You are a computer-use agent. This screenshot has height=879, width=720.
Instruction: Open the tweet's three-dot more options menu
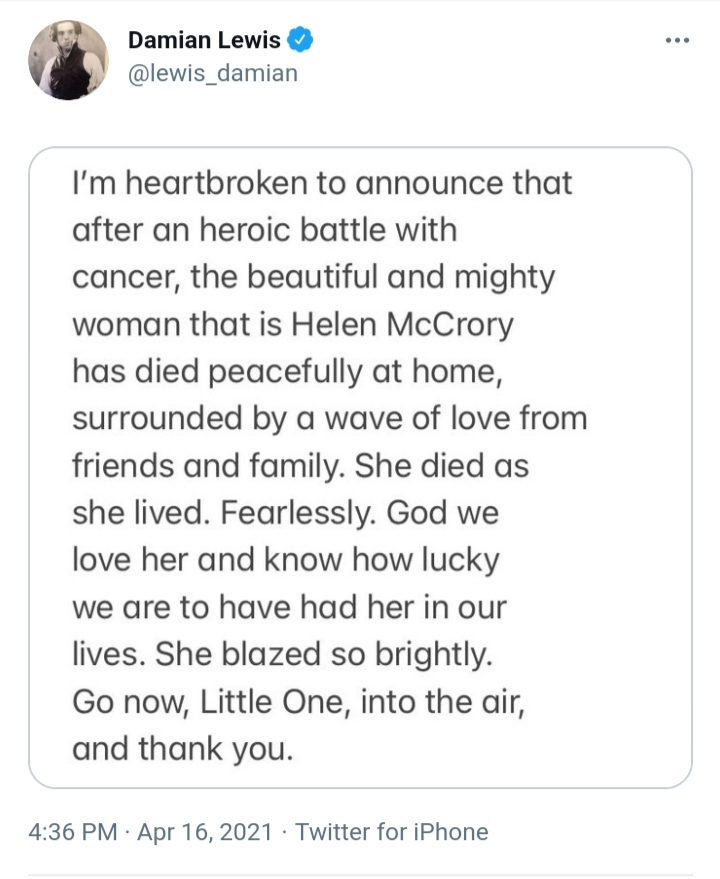point(677,40)
